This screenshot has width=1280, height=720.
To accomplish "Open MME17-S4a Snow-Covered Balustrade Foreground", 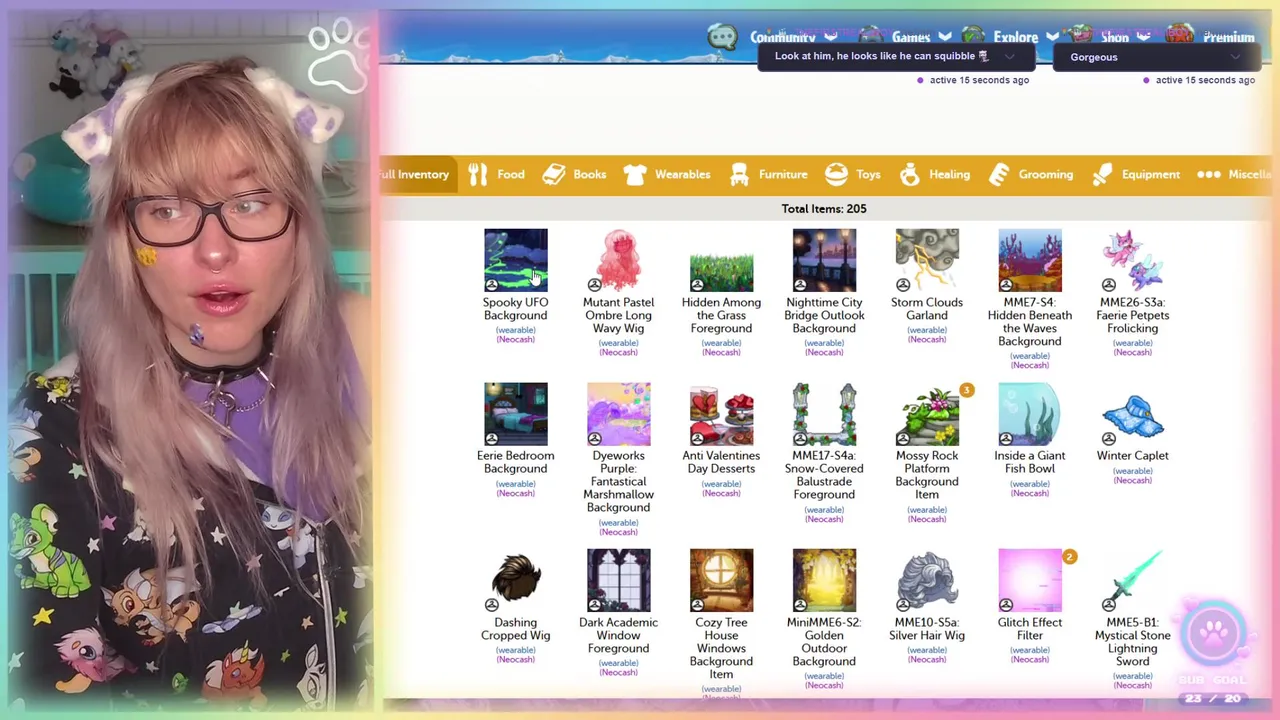I will pos(824,413).
